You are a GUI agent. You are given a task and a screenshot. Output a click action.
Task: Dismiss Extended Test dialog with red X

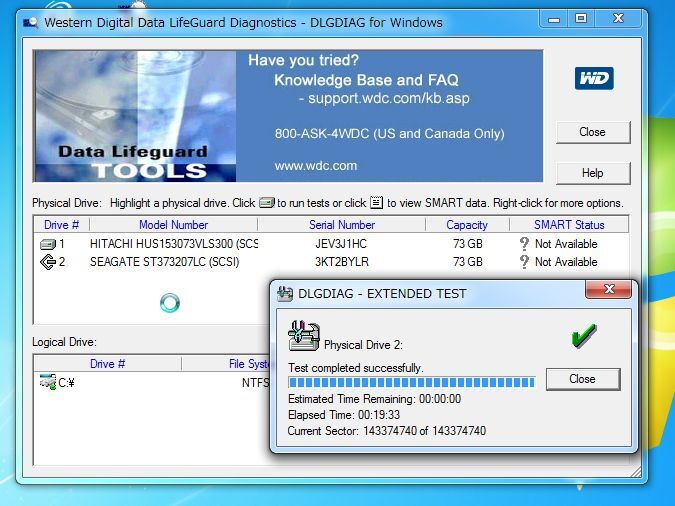click(609, 289)
